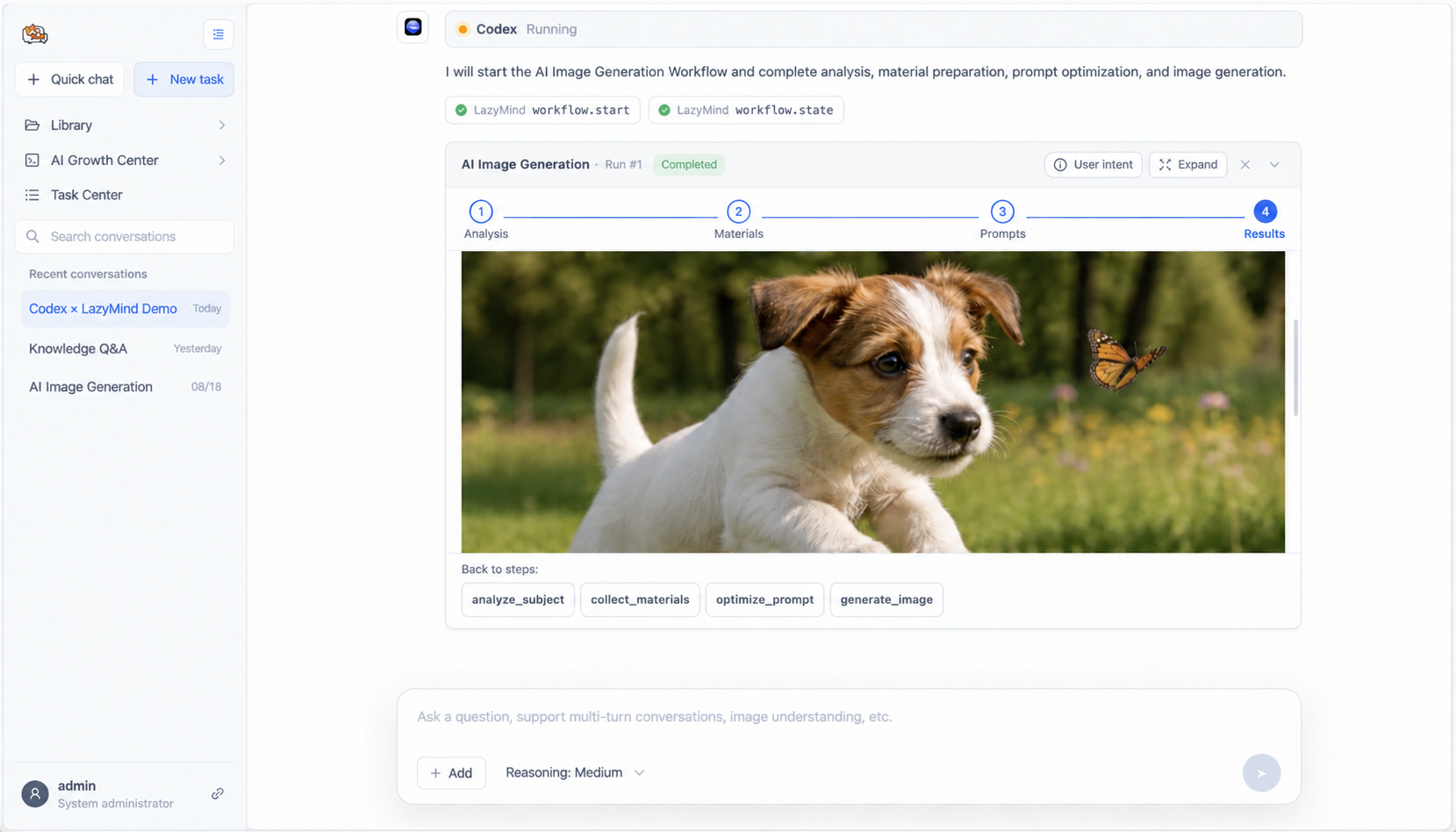The image size is (1456, 832).
Task: Click the LazyMind app logo
Action: (x=35, y=34)
